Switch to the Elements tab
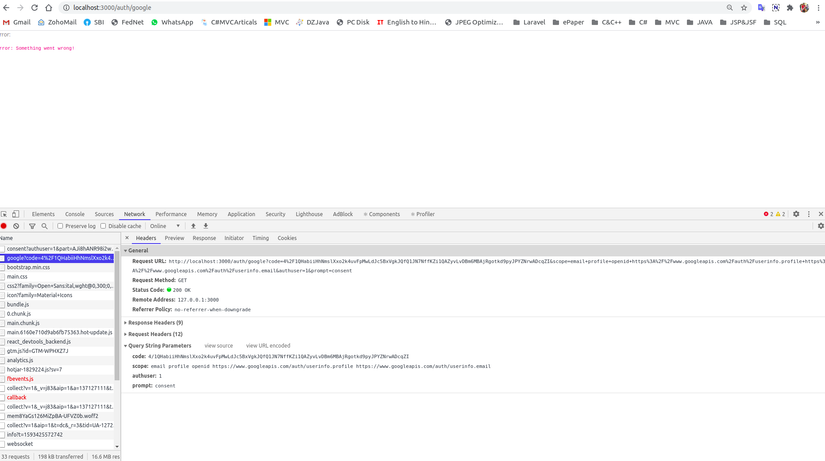Screen dimensions: 825x461 pyautogui.click(x=43, y=214)
